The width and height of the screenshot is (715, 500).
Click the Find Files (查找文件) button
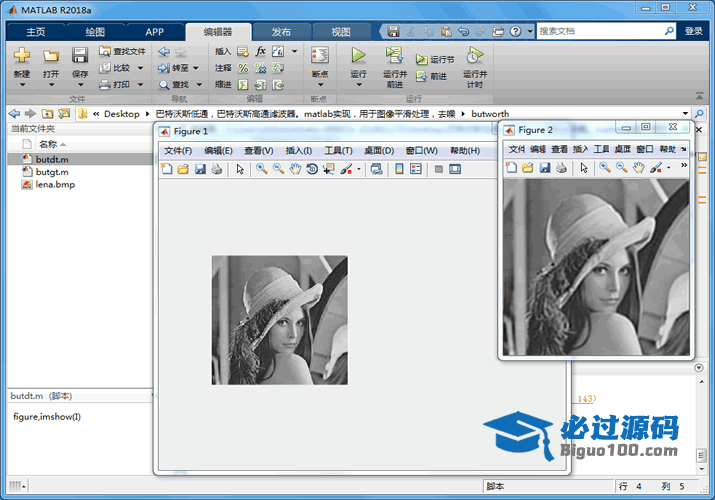(x=123, y=51)
